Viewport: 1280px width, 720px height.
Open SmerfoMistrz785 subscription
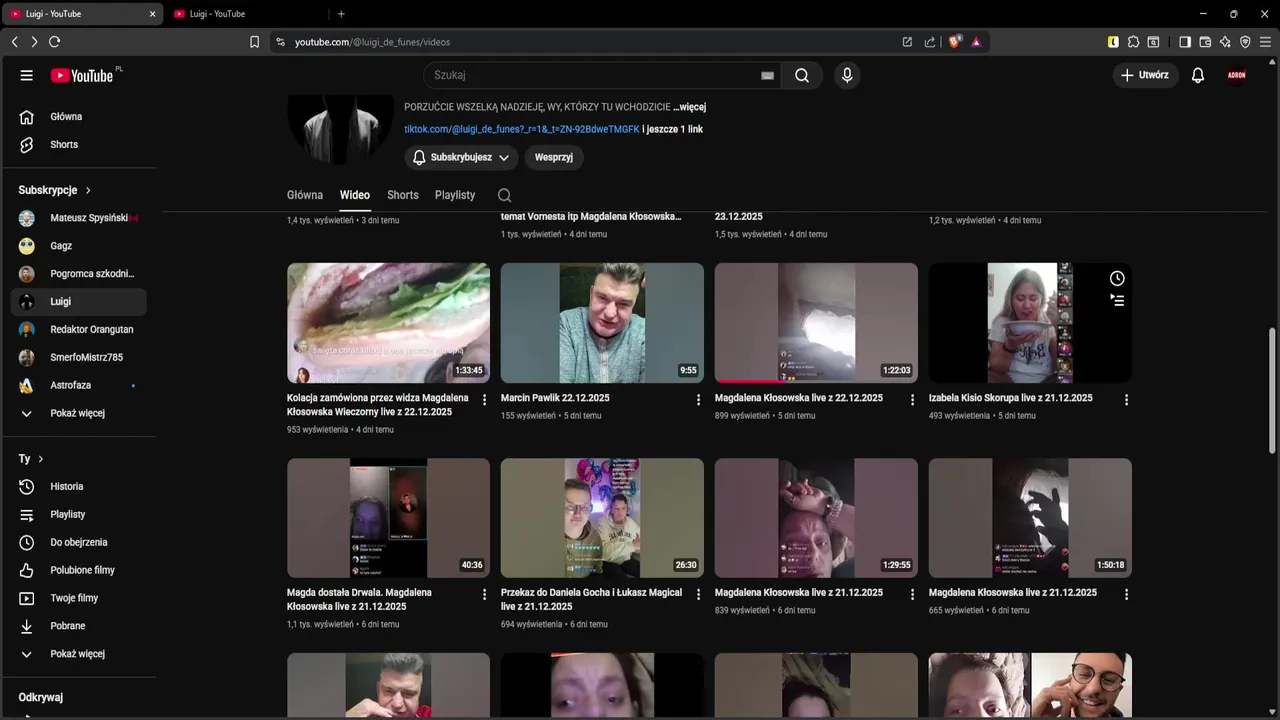pos(78,357)
